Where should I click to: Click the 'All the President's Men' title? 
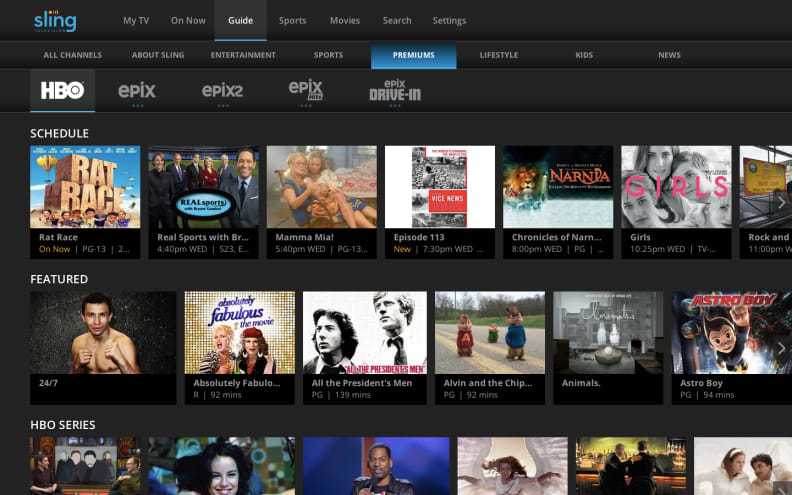click(x=362, y=383)
